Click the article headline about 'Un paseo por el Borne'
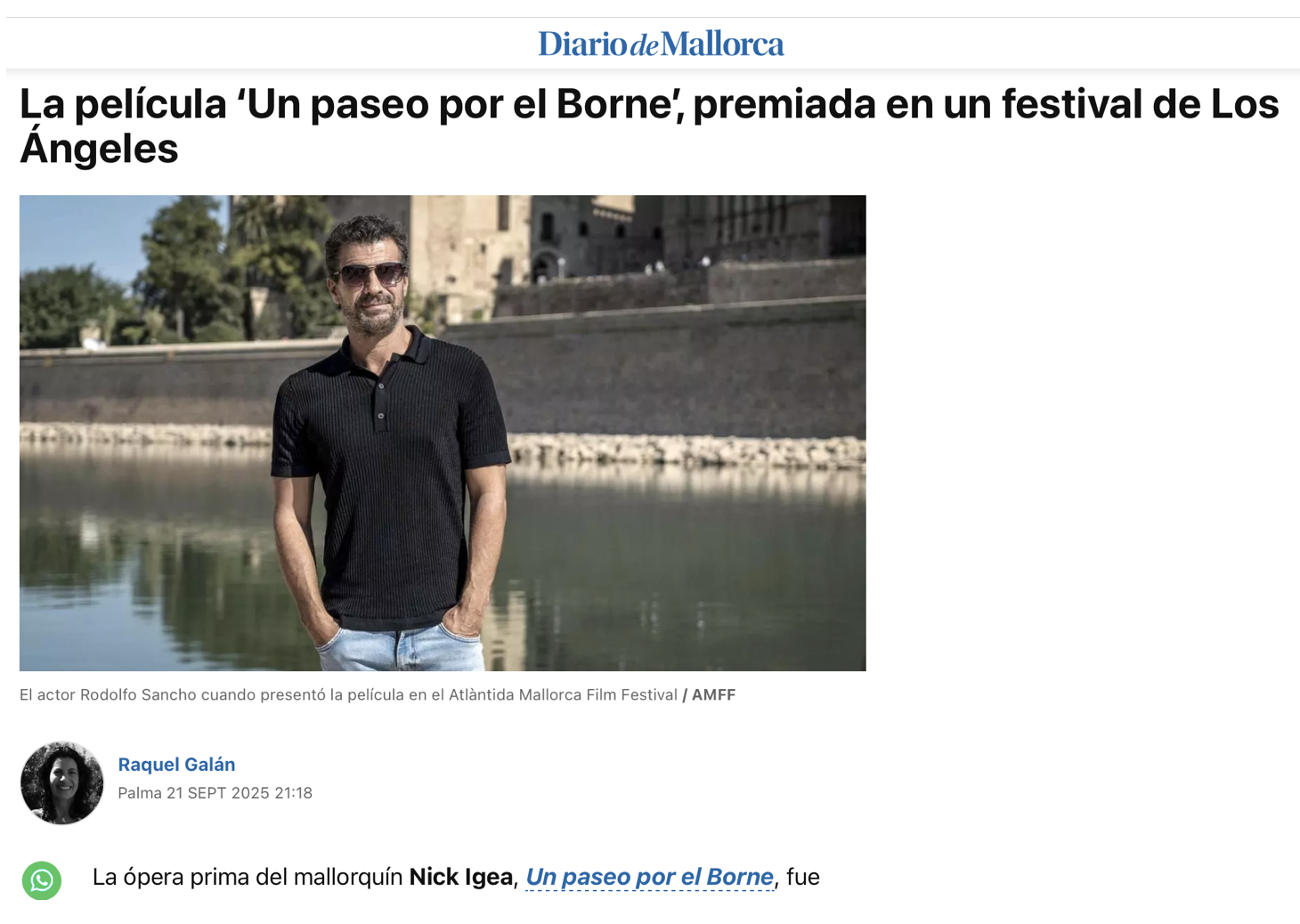1300x924 pixels. tap(649, 126)
